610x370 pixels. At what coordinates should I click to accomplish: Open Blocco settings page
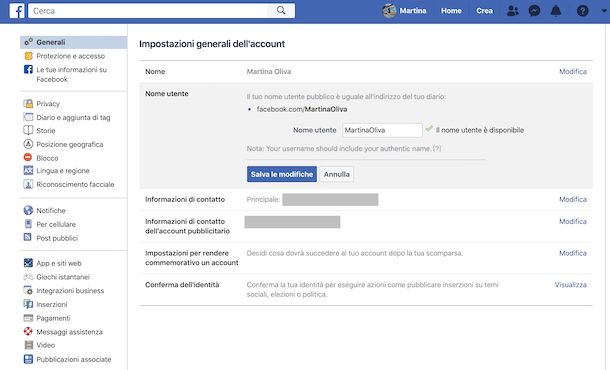tap(47, 158)
